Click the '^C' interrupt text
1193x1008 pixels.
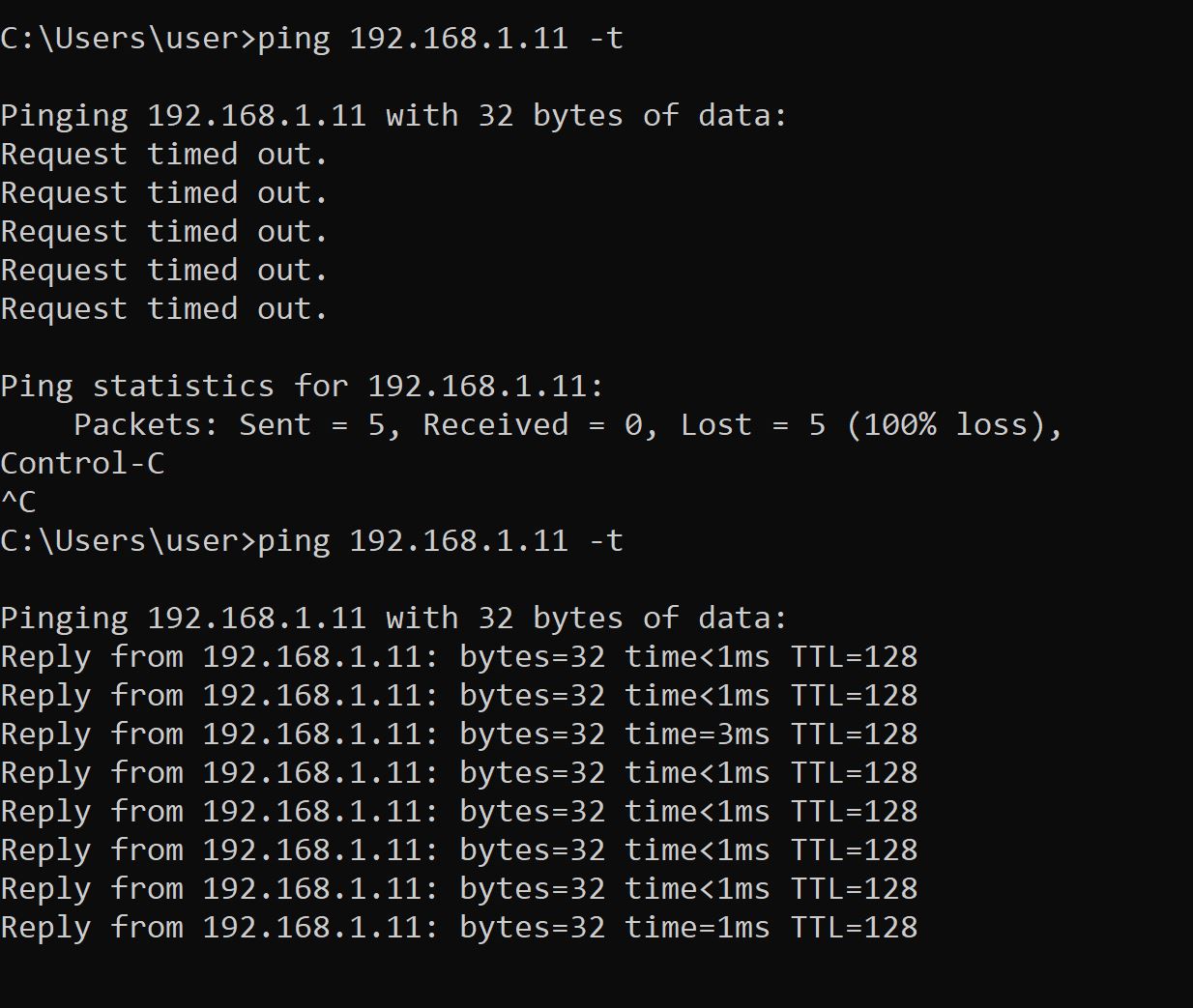18,503
